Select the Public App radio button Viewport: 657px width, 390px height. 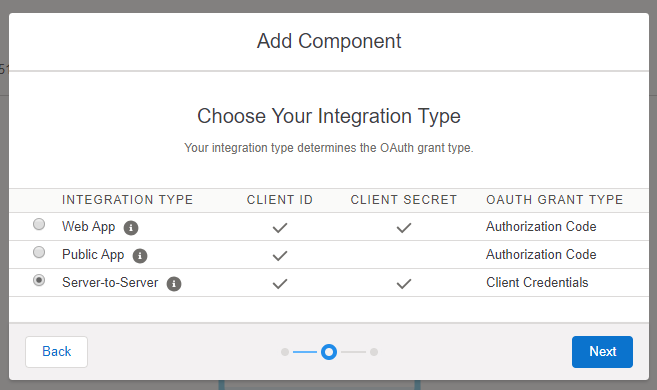coord(39,252)
